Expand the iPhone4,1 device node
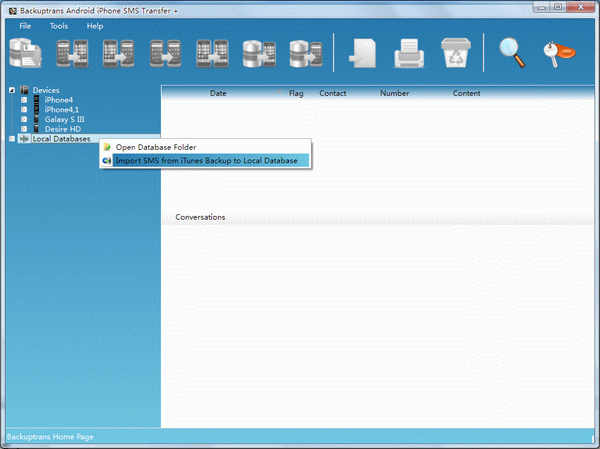This screenshot has width=600, height=449. (24, 109)
